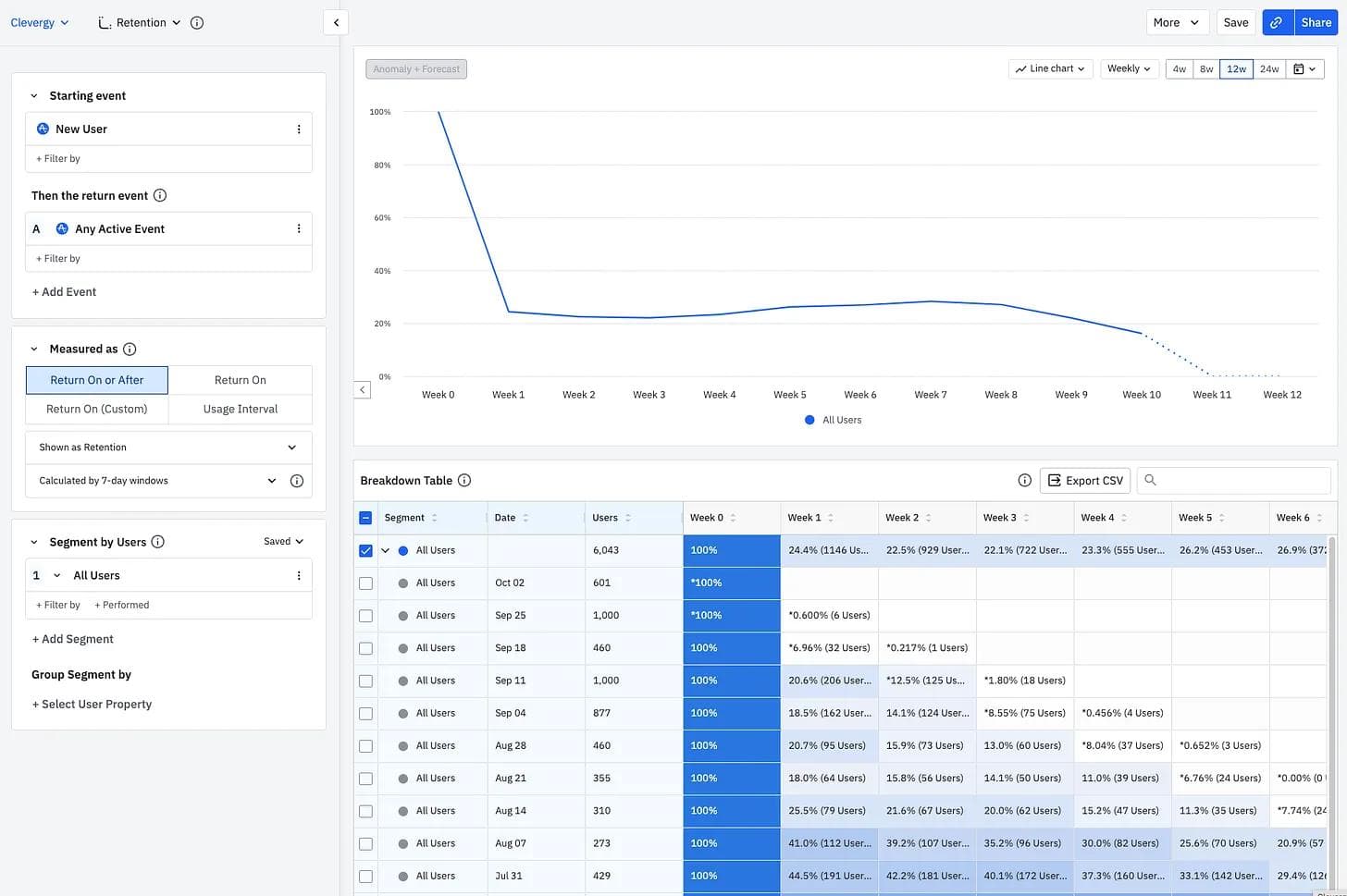Collapse the left sidebar panel arrow
This screenshot has width=1347, height=896.
coord(336,23)
